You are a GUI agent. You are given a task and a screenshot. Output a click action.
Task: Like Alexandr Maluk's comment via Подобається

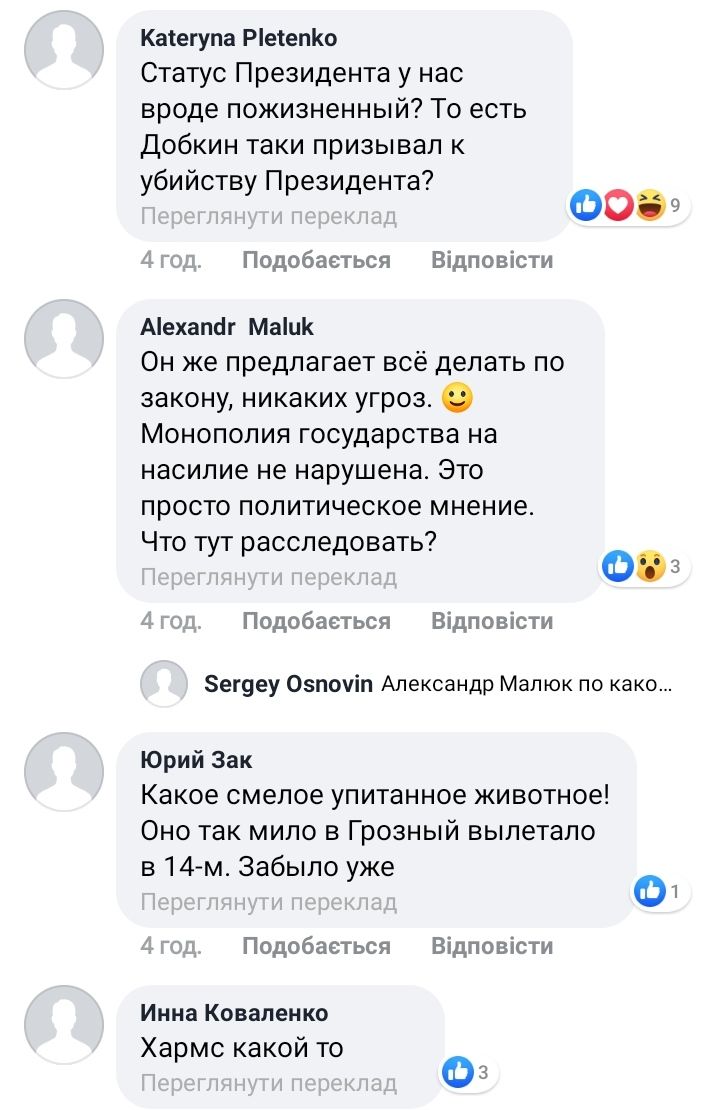click(316, 621)
